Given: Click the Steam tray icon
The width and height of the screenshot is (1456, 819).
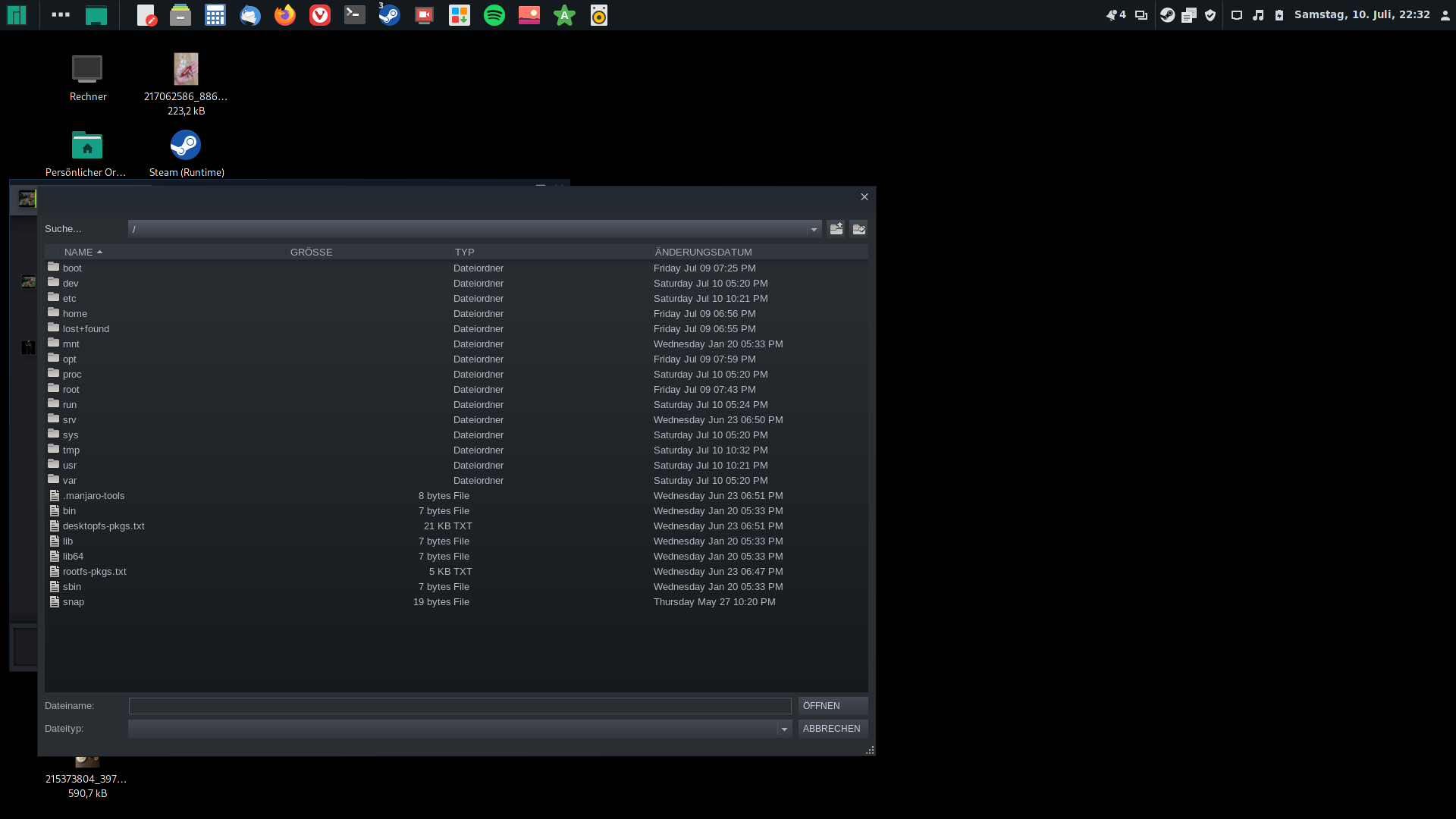Looking at the screenshot, I should tap(1168, 15).
